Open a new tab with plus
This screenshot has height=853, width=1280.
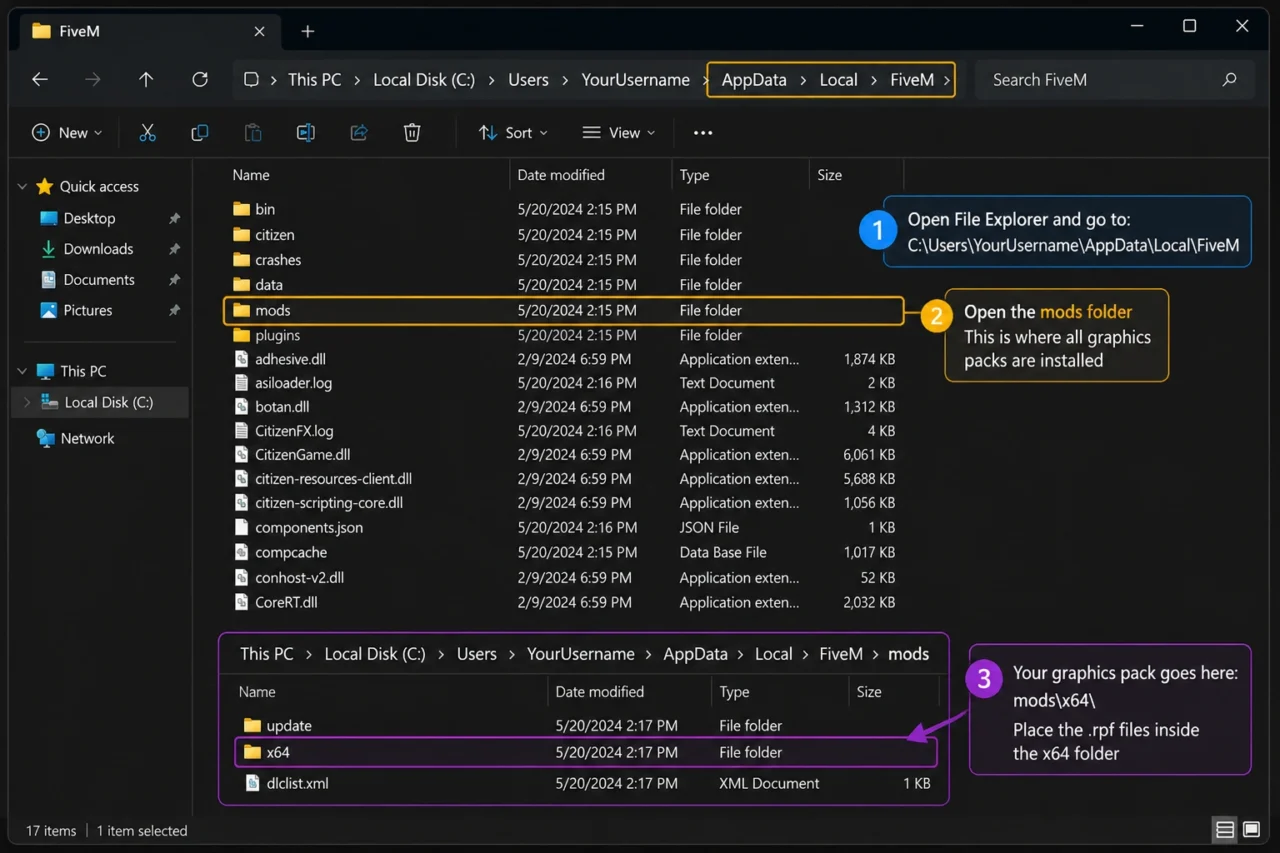308,31
